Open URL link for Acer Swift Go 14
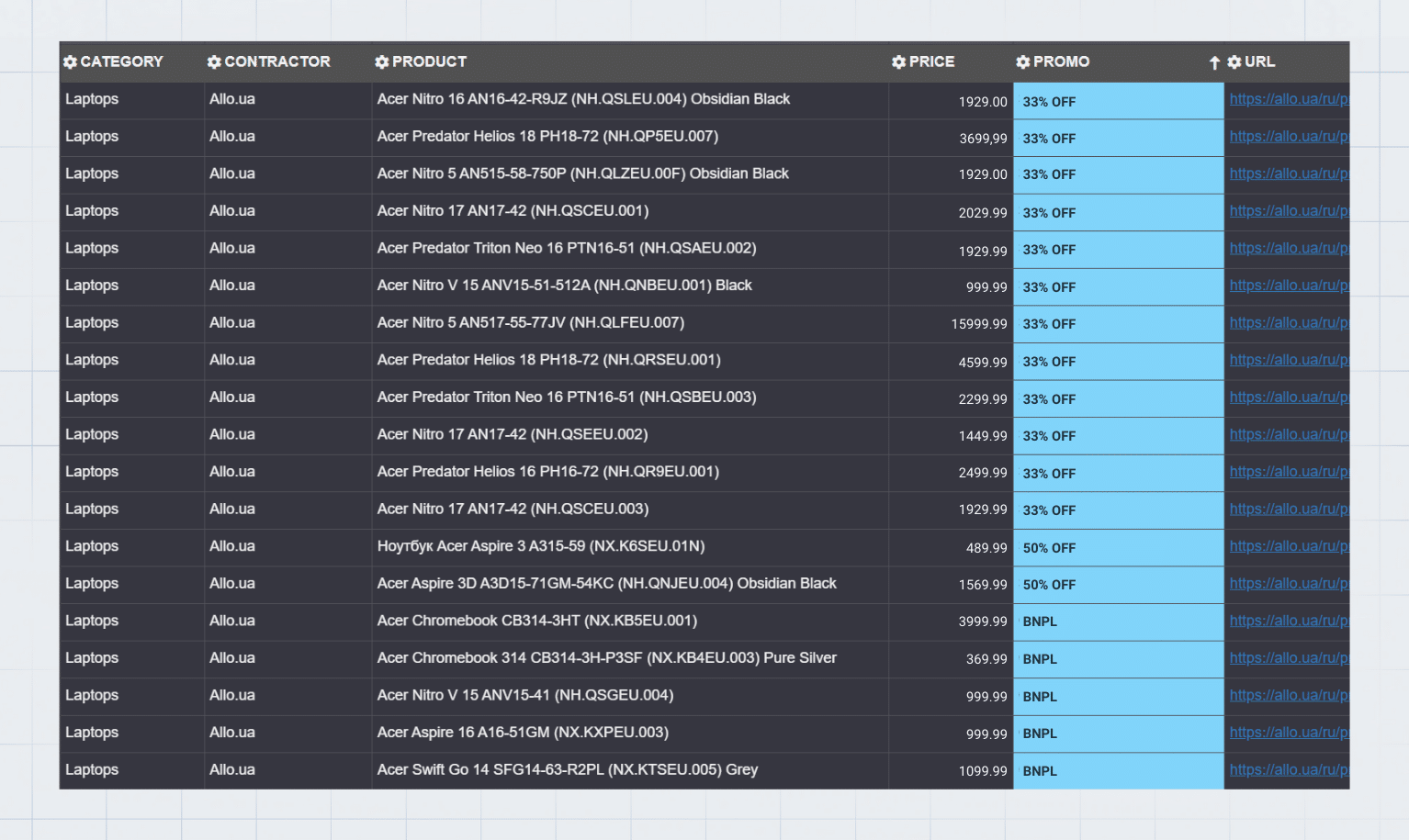Image resolution: width=1409 pixels, height=840 pixels. pyautogui.click(x=1288, y=770)
